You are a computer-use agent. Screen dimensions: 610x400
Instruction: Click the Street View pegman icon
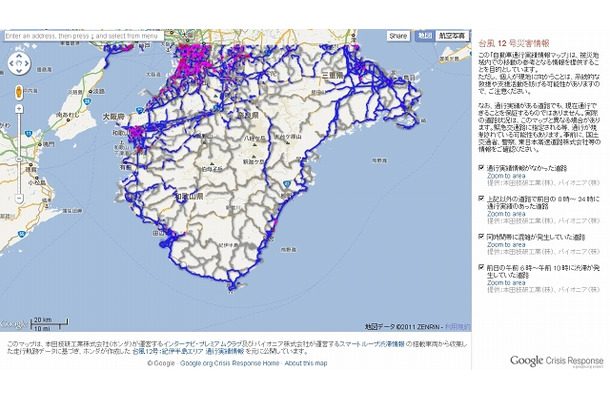[x=19, y=92]
